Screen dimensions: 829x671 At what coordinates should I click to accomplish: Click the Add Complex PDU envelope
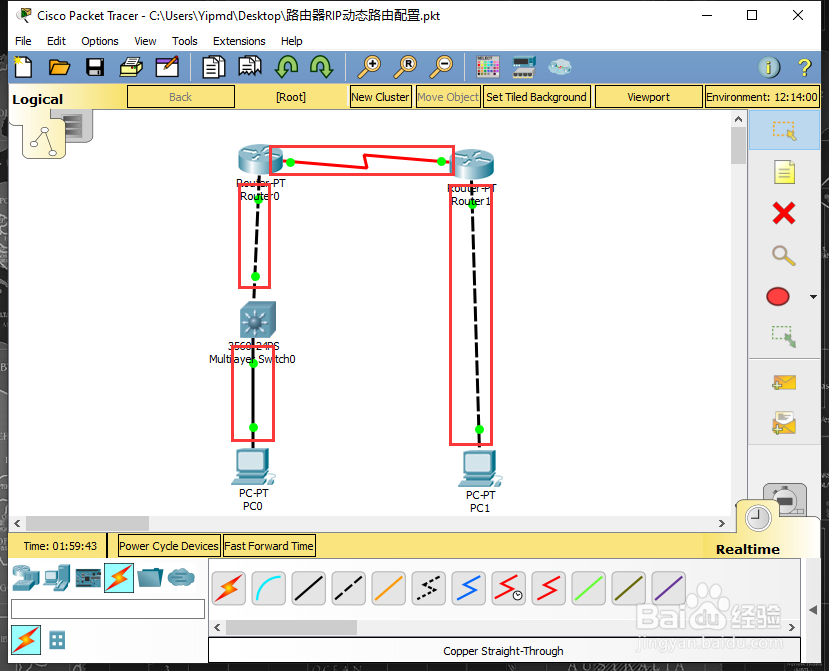(x=784, y=423)
